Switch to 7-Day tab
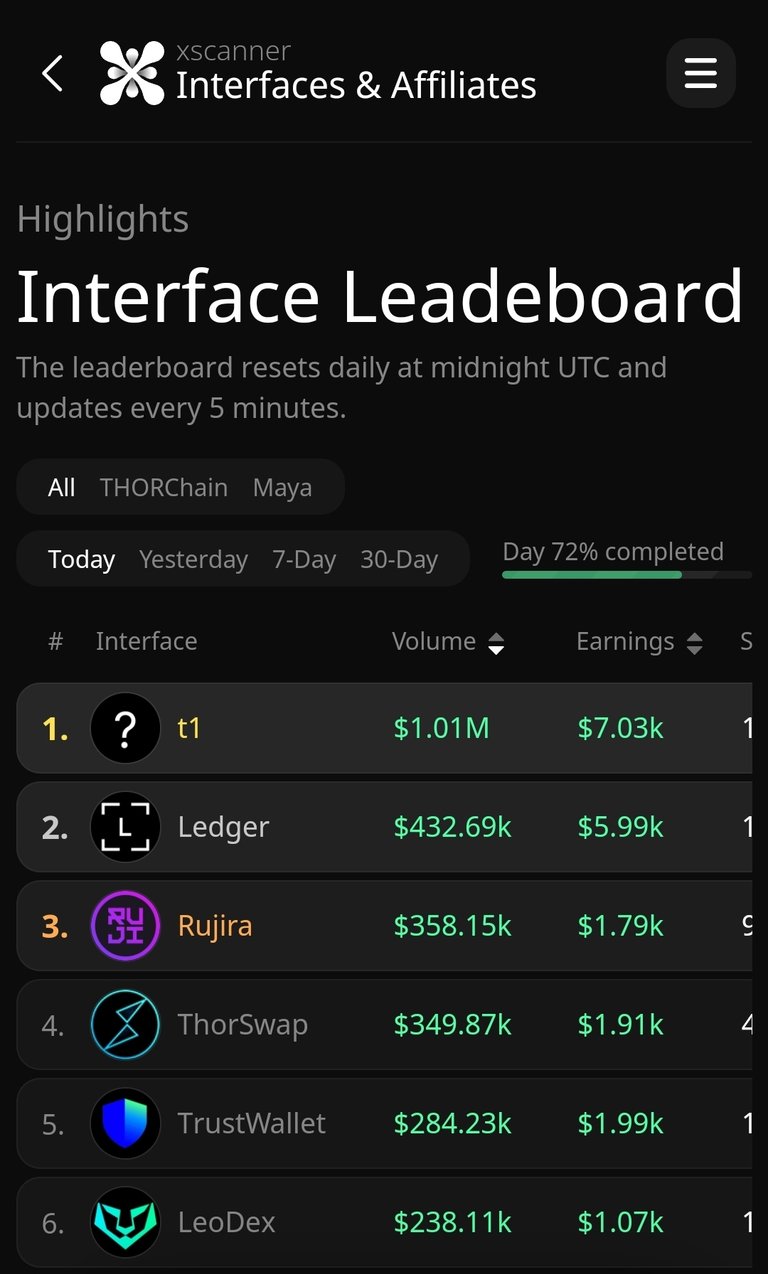The width and height of the screenshot is (768, 1274). click(304, 559)
